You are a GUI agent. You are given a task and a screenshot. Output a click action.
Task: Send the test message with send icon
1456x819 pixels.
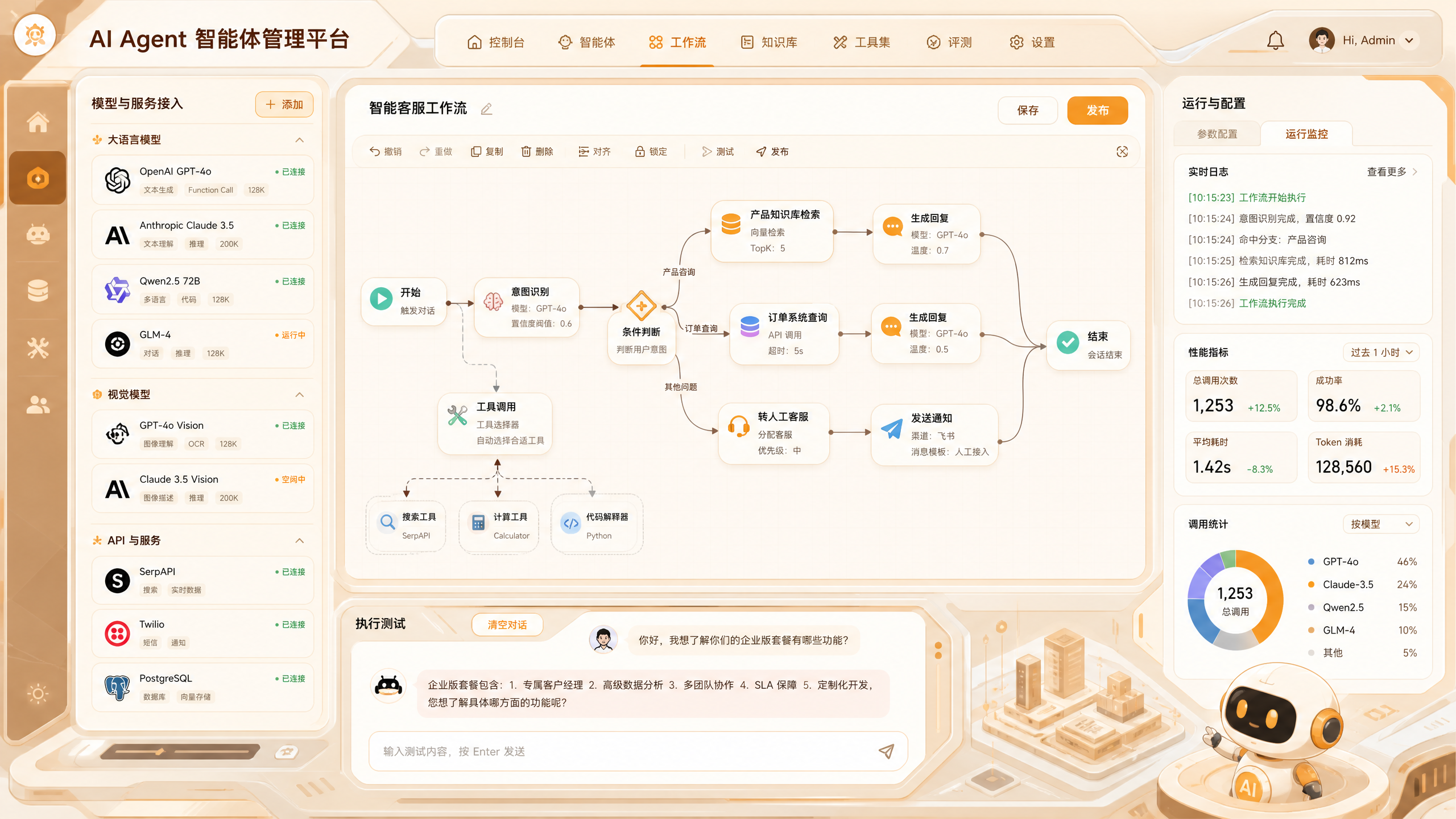click(x=886, y=751)
